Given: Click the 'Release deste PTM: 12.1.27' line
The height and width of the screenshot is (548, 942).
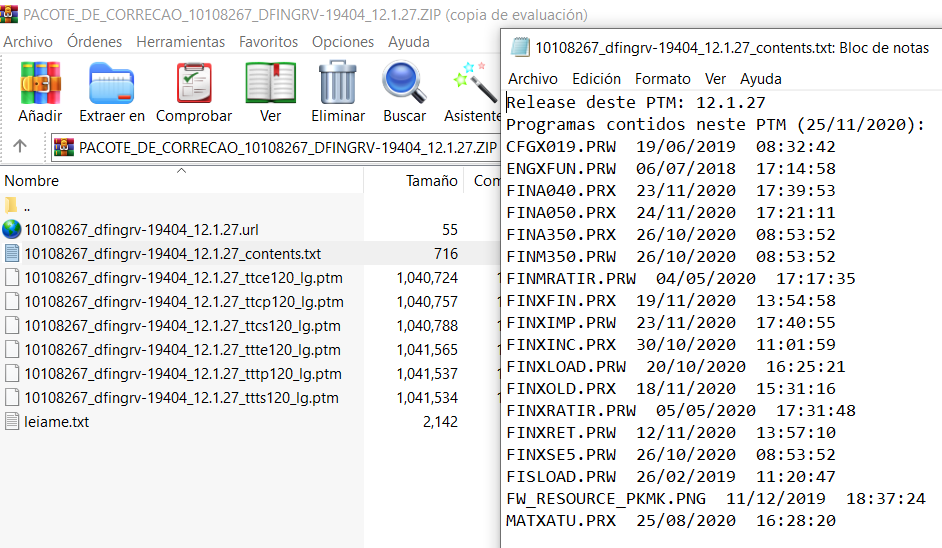Looking at the screenshot, I should pos(636,102).
